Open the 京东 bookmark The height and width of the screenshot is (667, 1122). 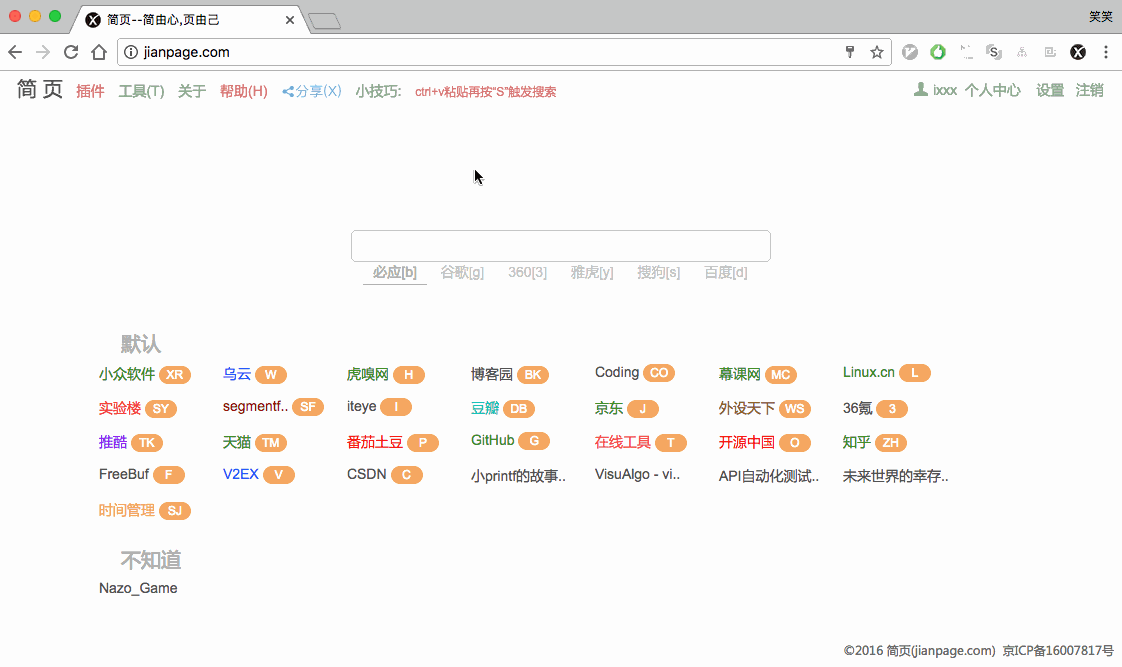coord(609,408)
